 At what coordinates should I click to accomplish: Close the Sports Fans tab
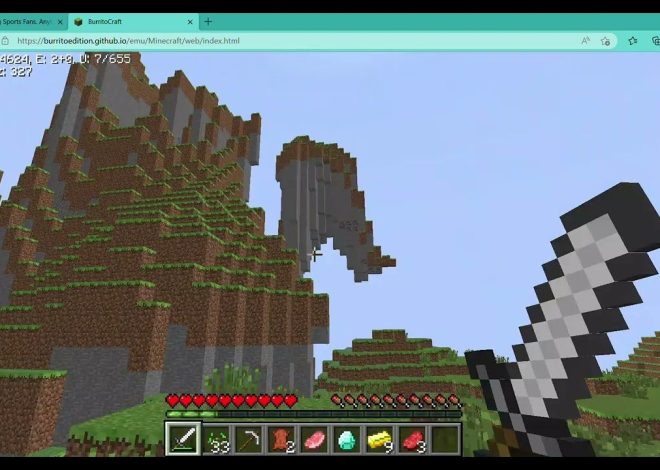[x=60, y=21]
